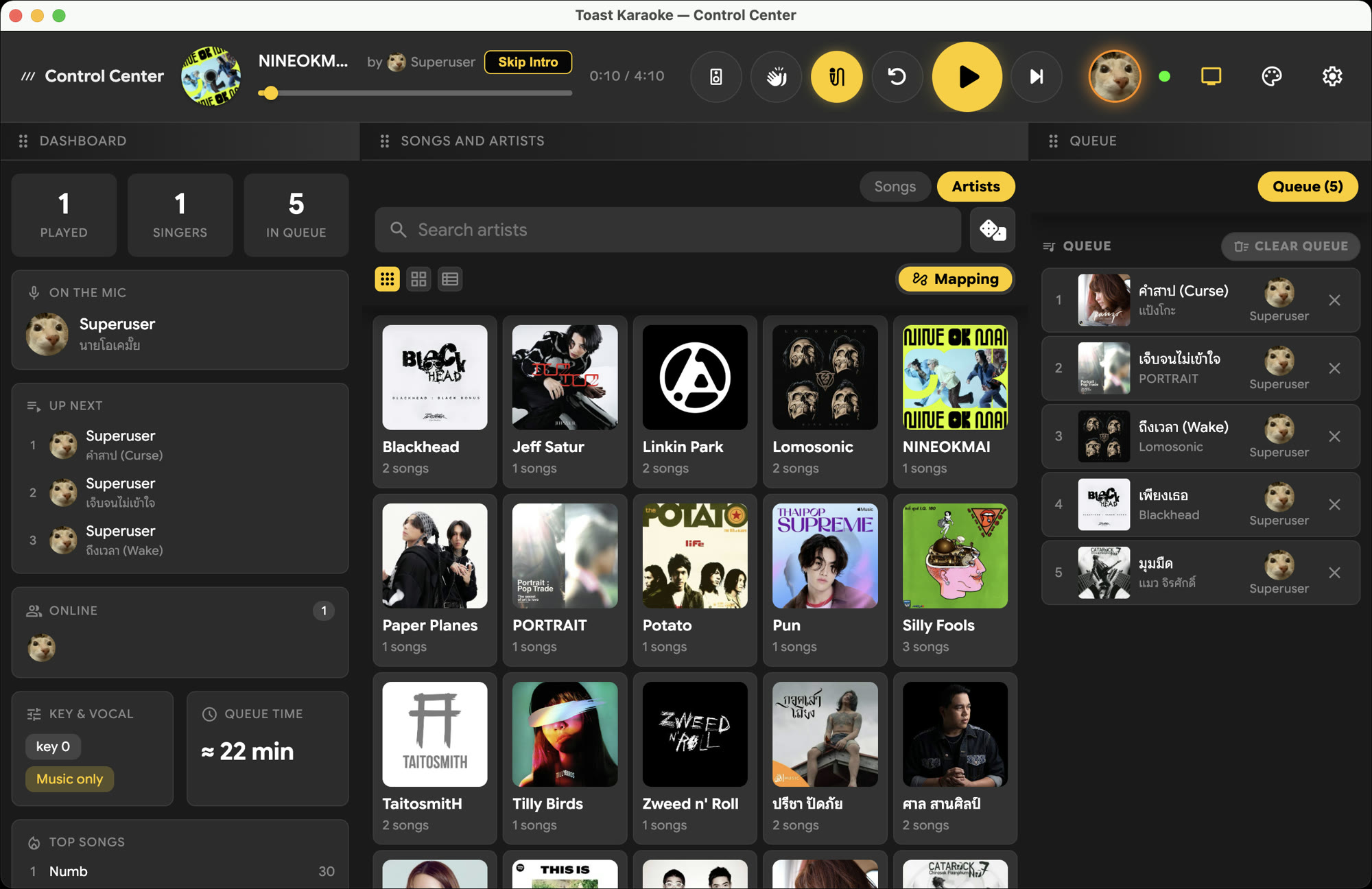The width and height of the screenshot is (1372, 889).
Task: Click the online user avatar
Action: (42, 648)
